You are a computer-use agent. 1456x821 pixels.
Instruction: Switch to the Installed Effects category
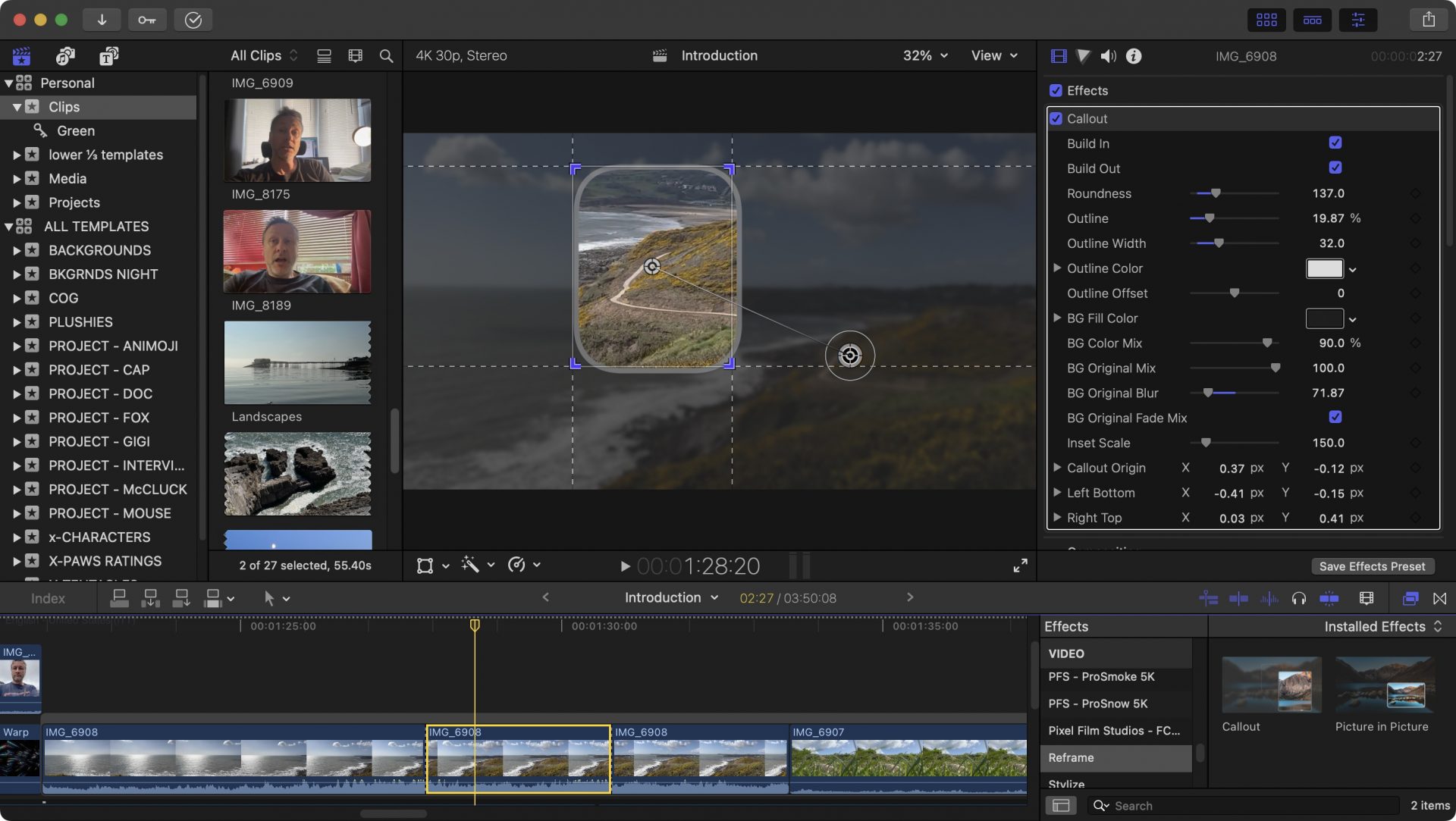[x=1374, y=626]
